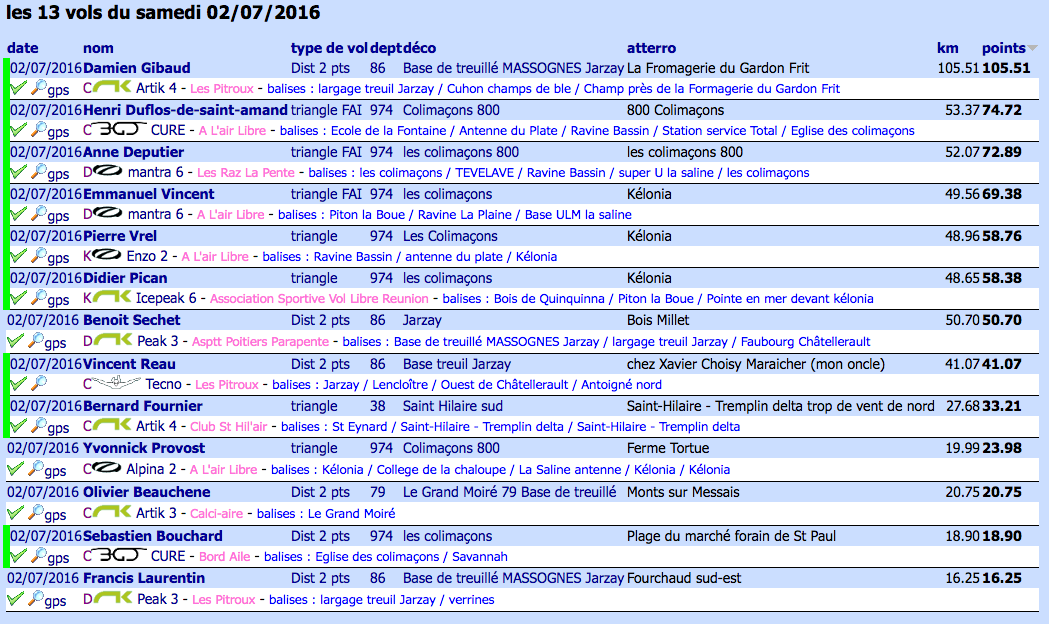Click the Fourchaud sud-est landing text
This screenshot has width=1049, height=624.
(x=684, y=578)
